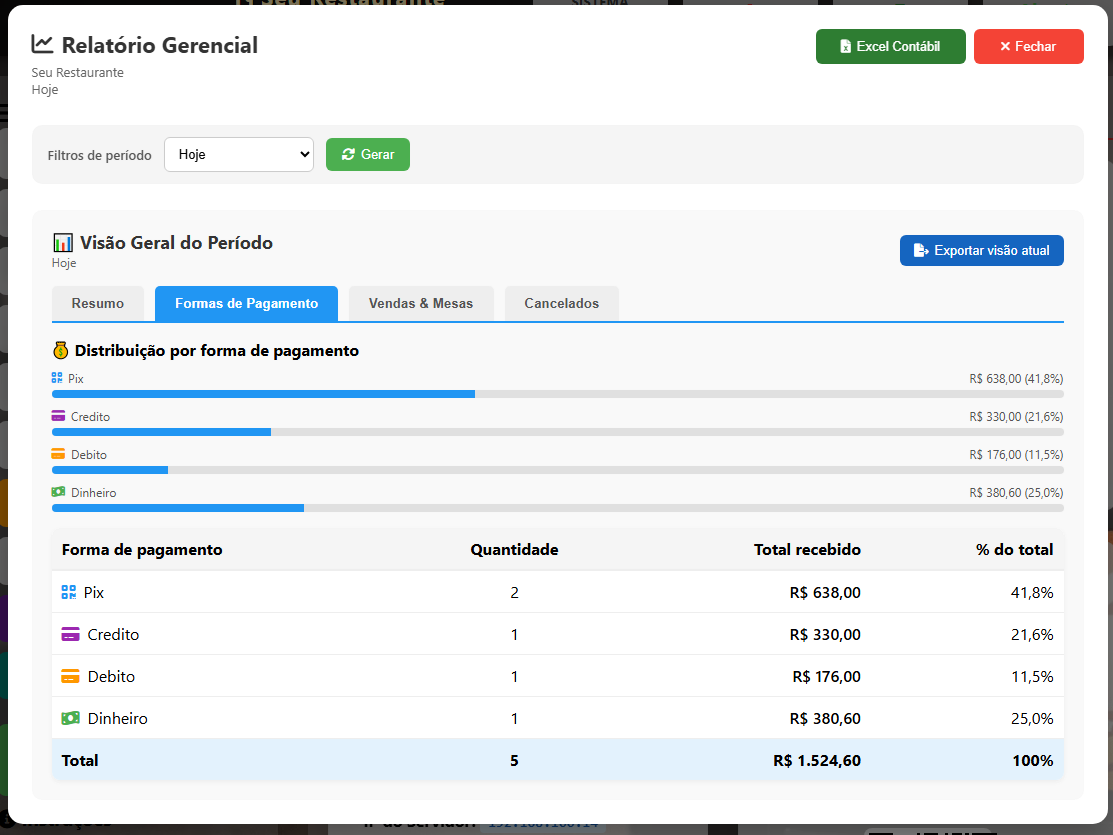The height and width of the screenshot is (835, 1113).
Task: Click the Credito distribution progress bar
Action: (557, 432)
